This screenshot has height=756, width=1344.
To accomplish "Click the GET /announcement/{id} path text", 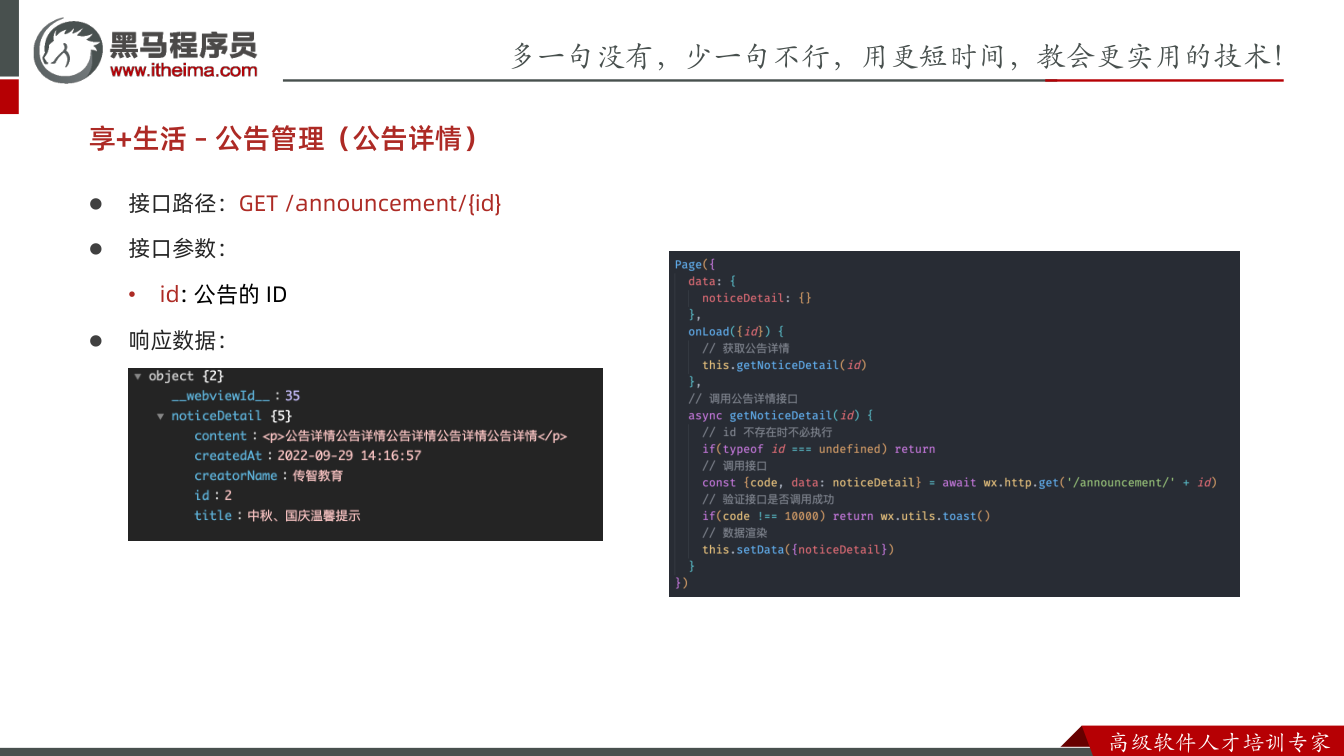I will point(370,203).
